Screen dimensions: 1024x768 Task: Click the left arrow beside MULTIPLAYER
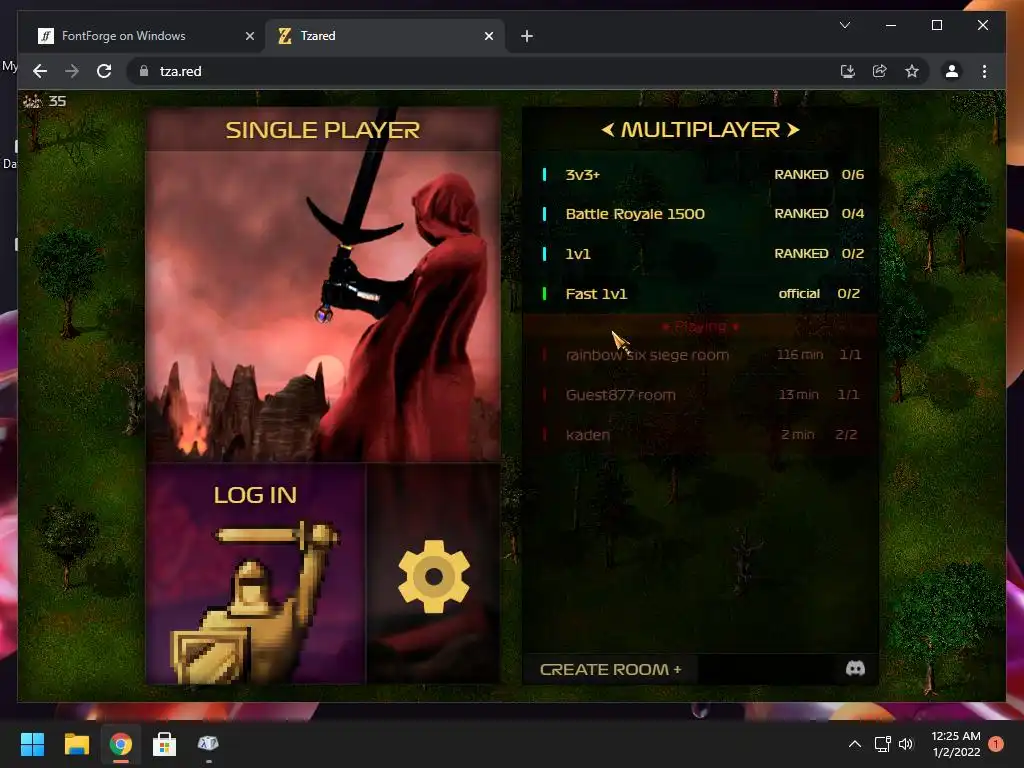click(608, 130)
